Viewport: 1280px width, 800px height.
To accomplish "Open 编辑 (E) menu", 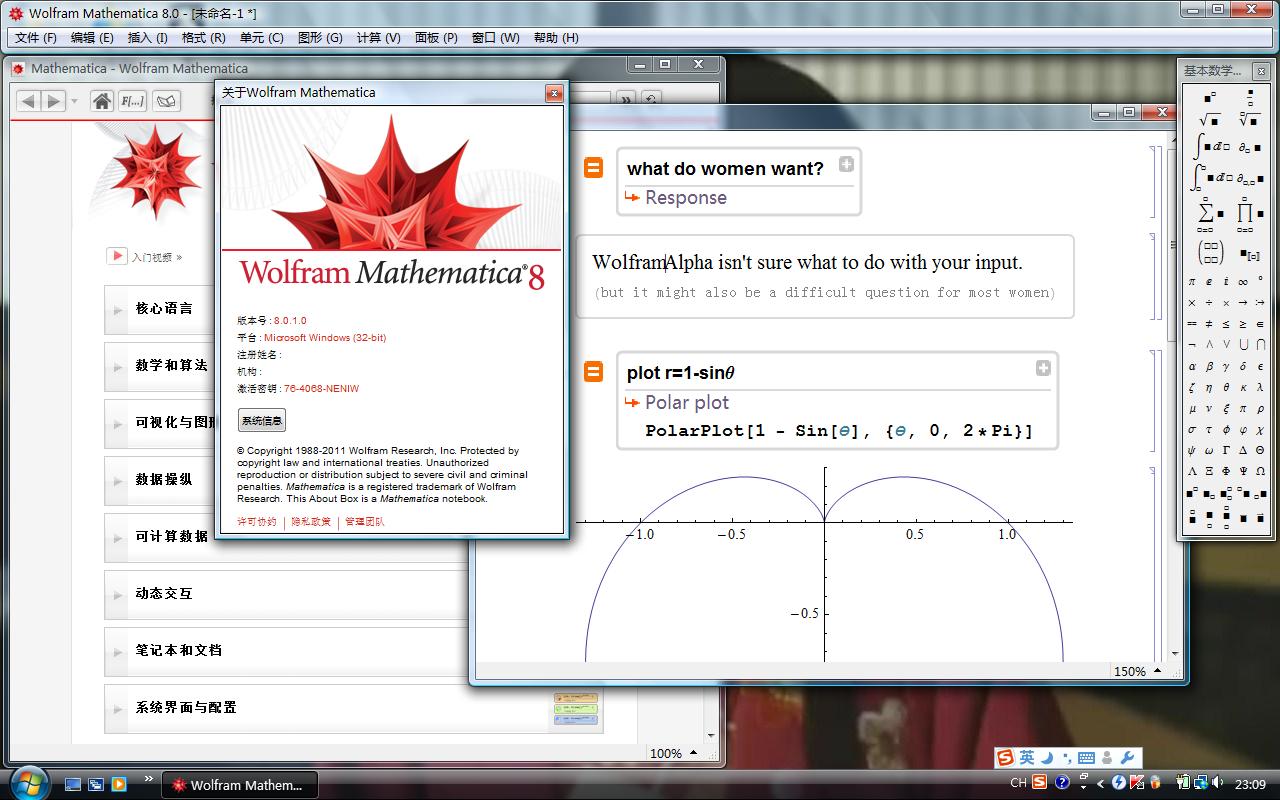I will [92, 38].
